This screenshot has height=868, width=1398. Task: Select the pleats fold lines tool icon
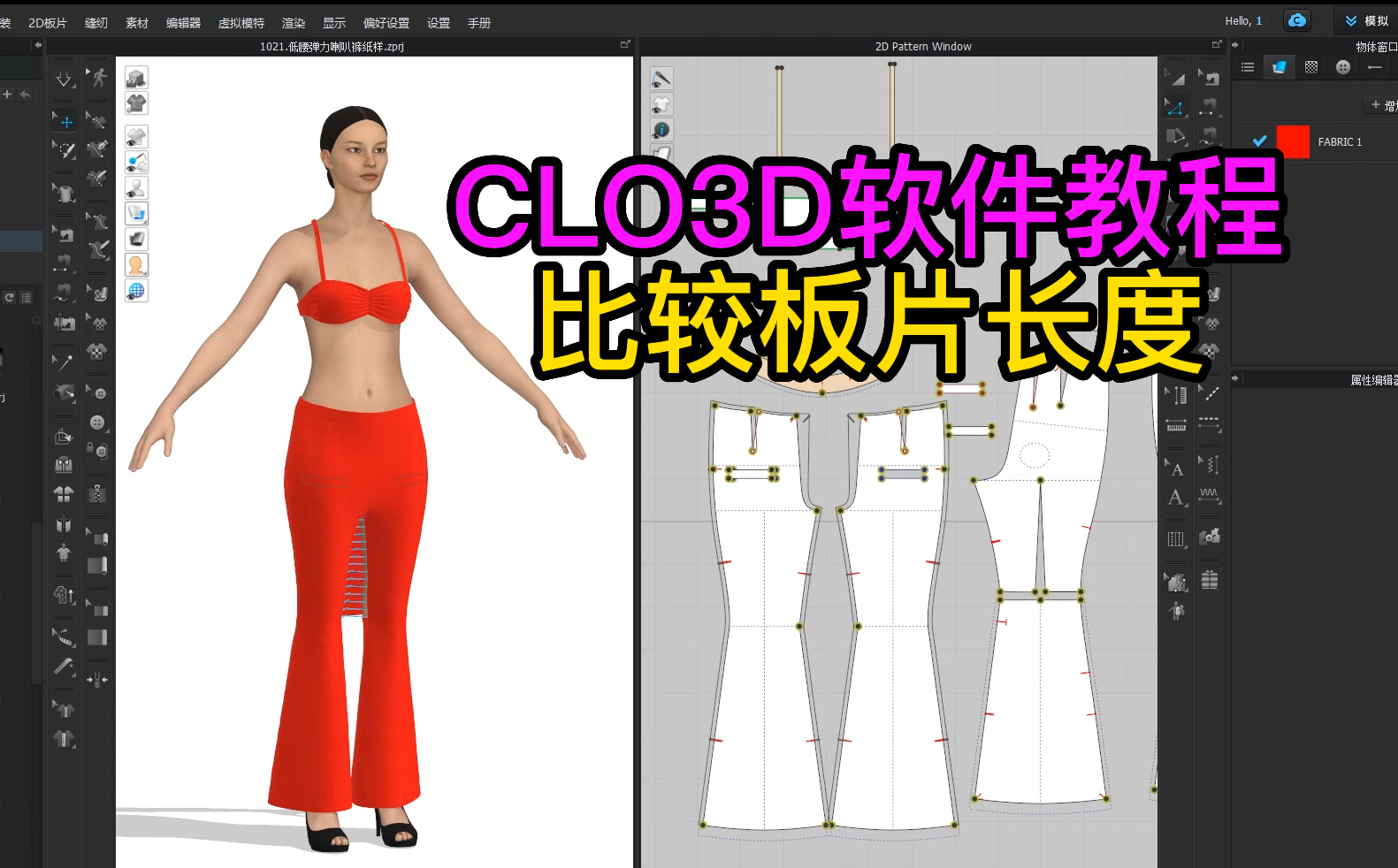(x=1175, y=538)
